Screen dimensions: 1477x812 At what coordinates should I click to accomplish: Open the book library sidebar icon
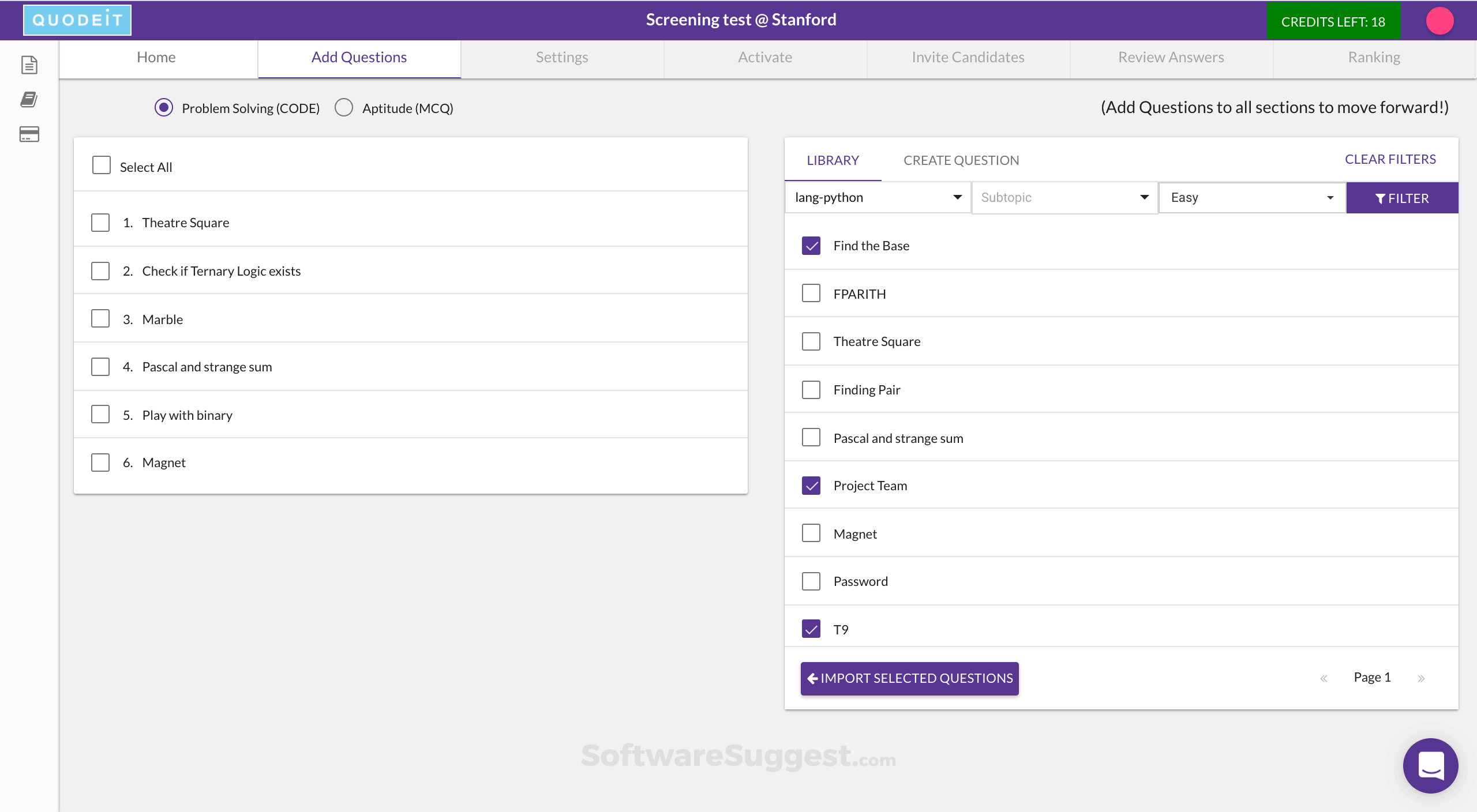click(29, 99)
